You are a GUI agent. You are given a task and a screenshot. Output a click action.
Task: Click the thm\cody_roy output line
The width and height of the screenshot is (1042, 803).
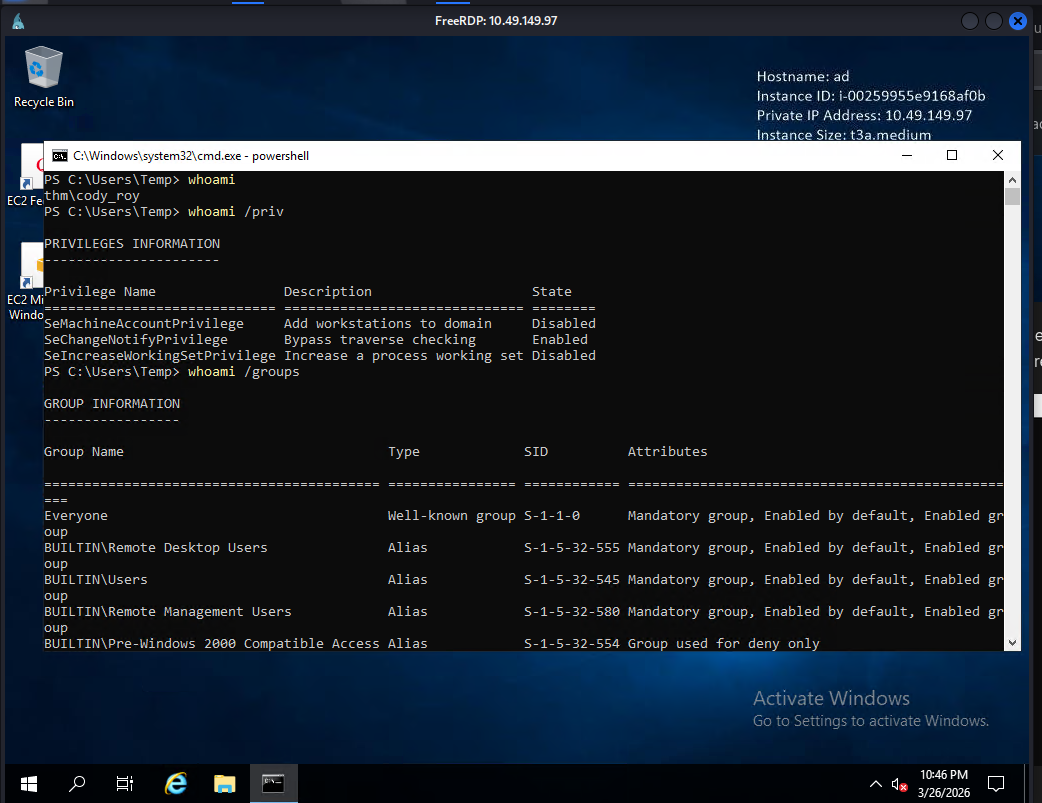(x=92, y=195)
